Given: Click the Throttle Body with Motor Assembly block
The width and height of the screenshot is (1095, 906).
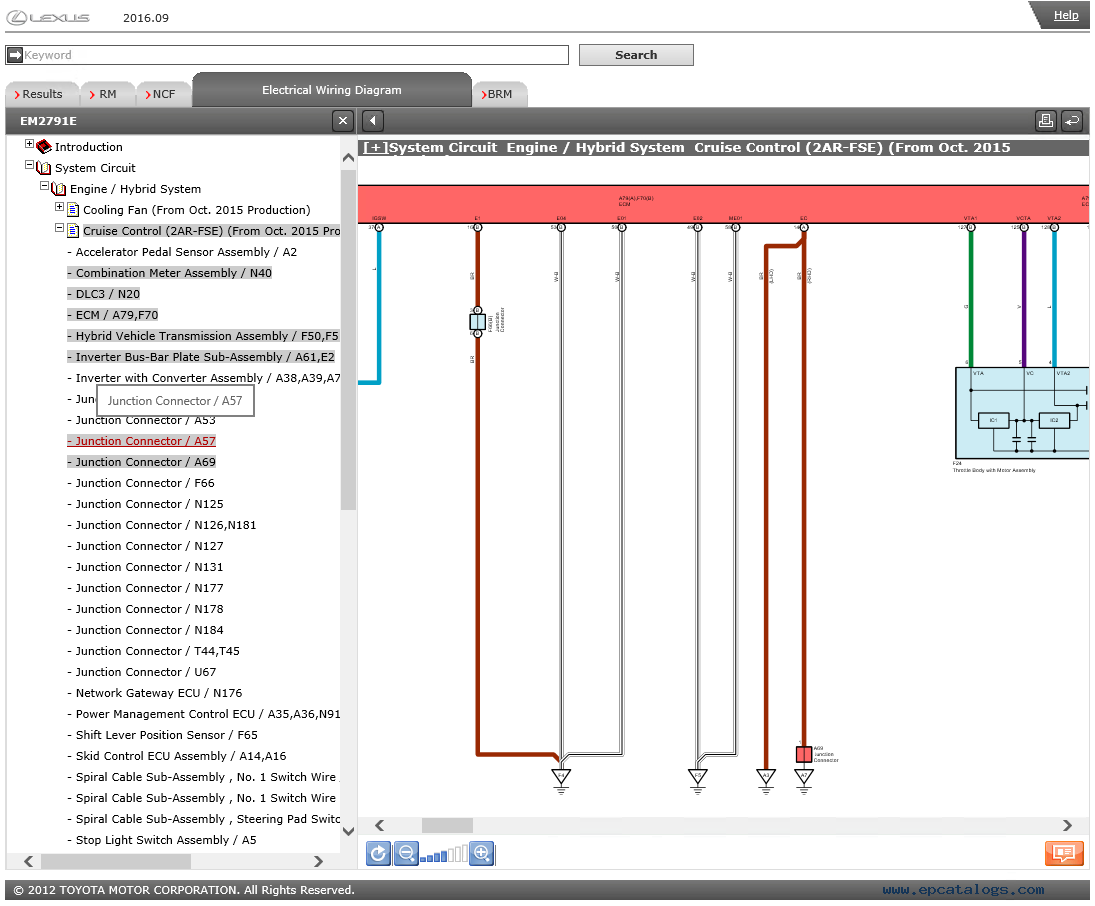Looking at the screenshot, I should tap(1022, 413).
